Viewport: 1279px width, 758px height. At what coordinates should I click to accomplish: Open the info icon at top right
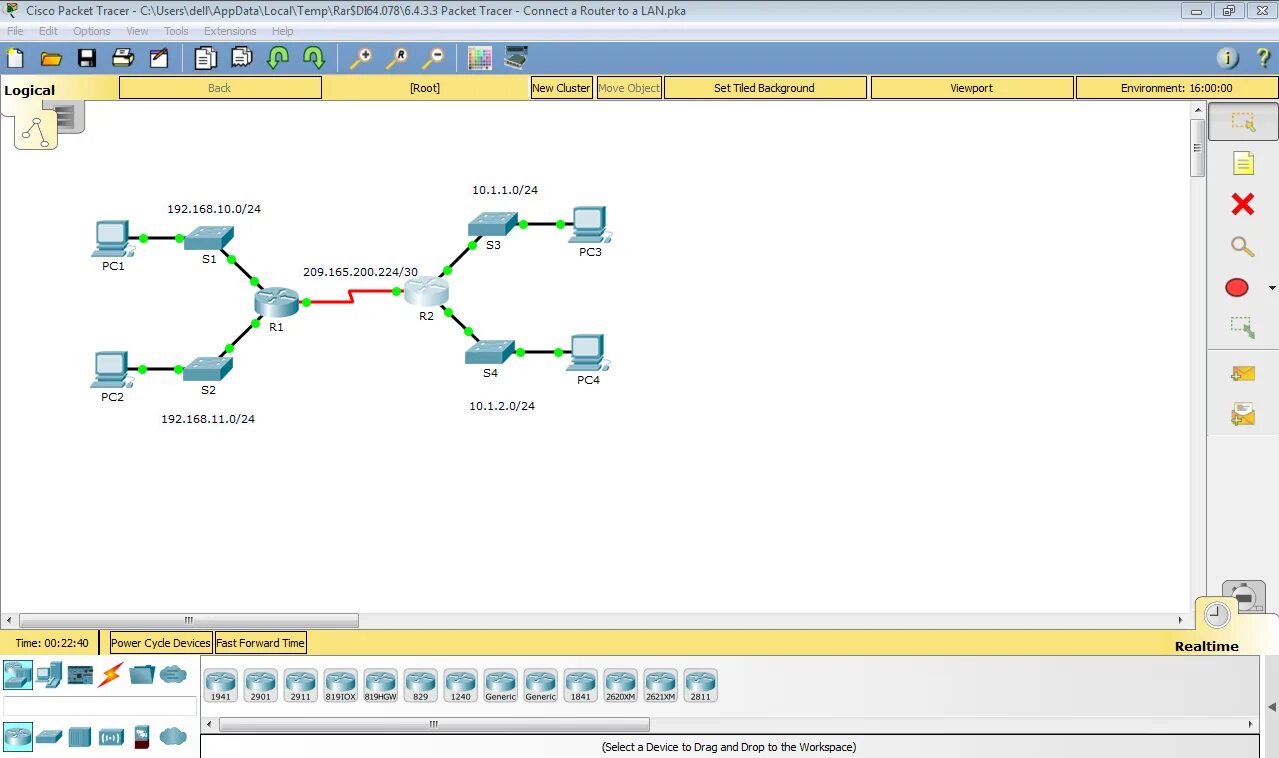click(x=1228, y=58)
